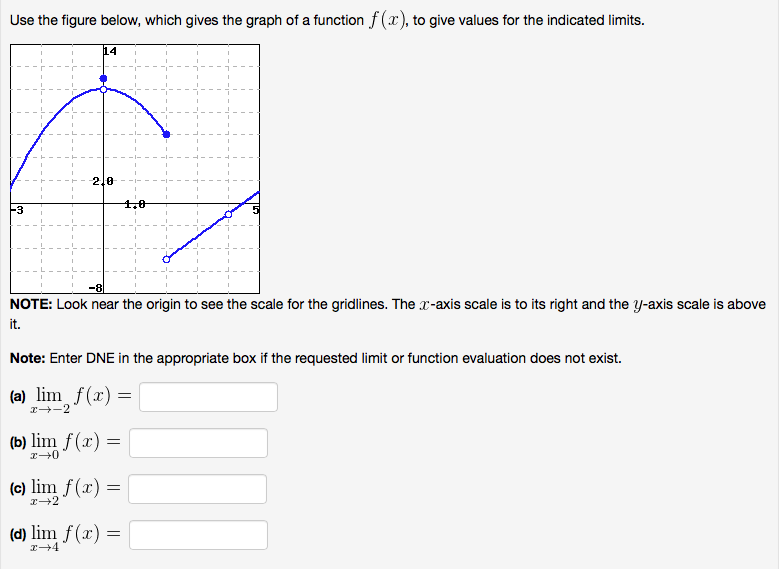
Task: Click the 2.0 y-axis scale label
Action: coord(103,181)
